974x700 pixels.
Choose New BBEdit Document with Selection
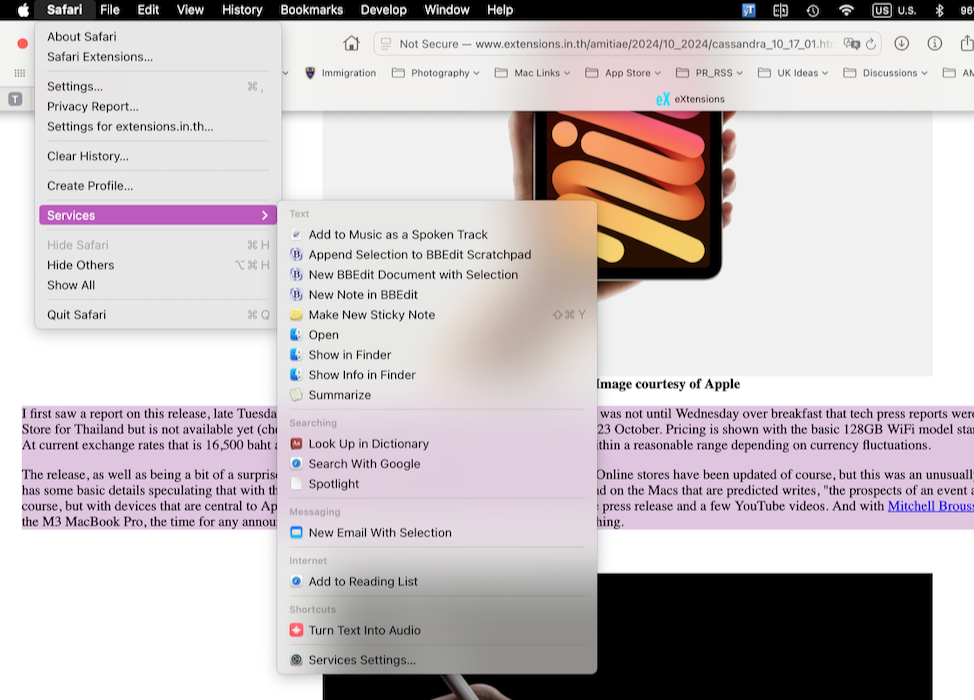[437, 275]
